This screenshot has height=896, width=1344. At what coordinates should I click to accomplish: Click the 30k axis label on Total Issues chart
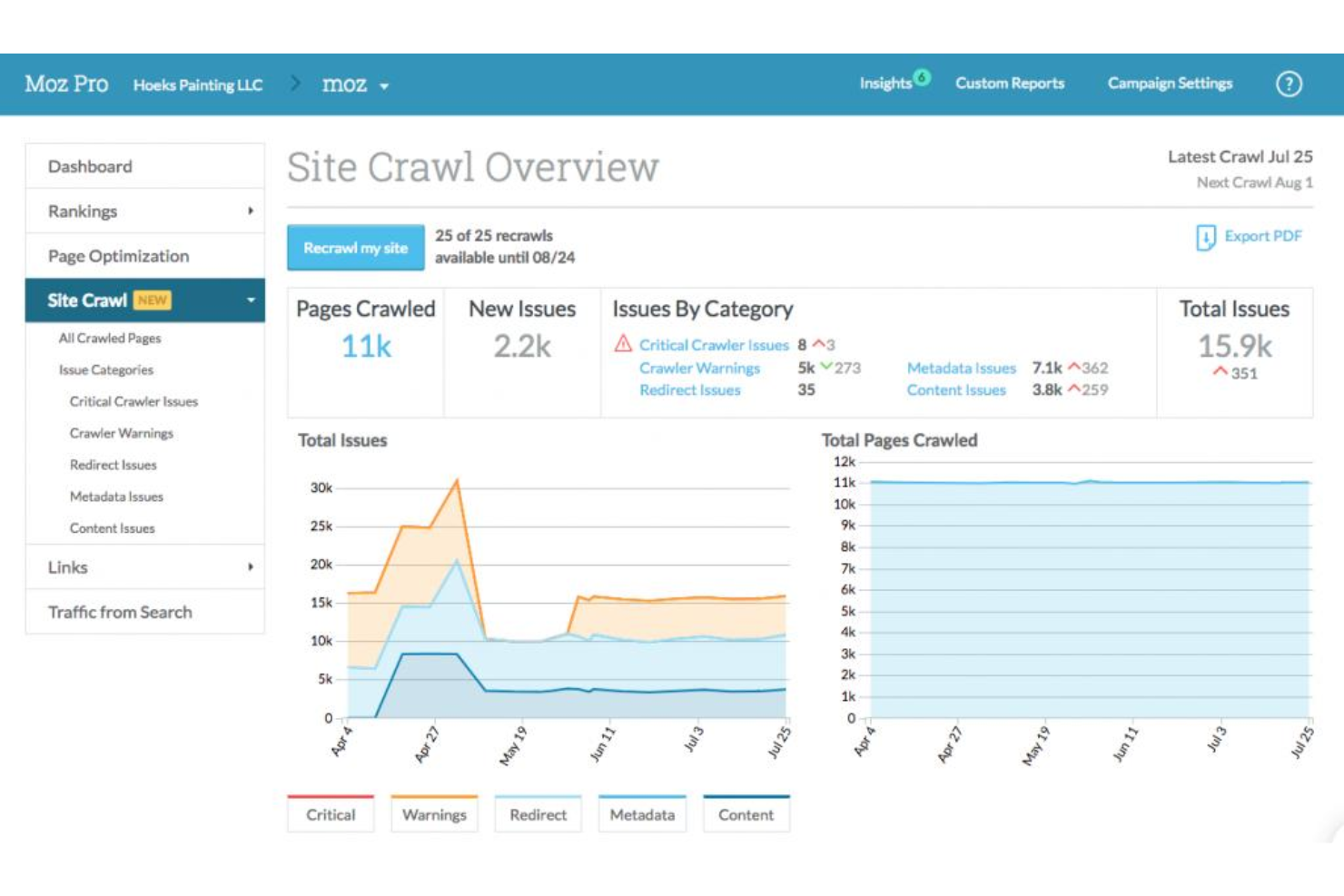321,487
